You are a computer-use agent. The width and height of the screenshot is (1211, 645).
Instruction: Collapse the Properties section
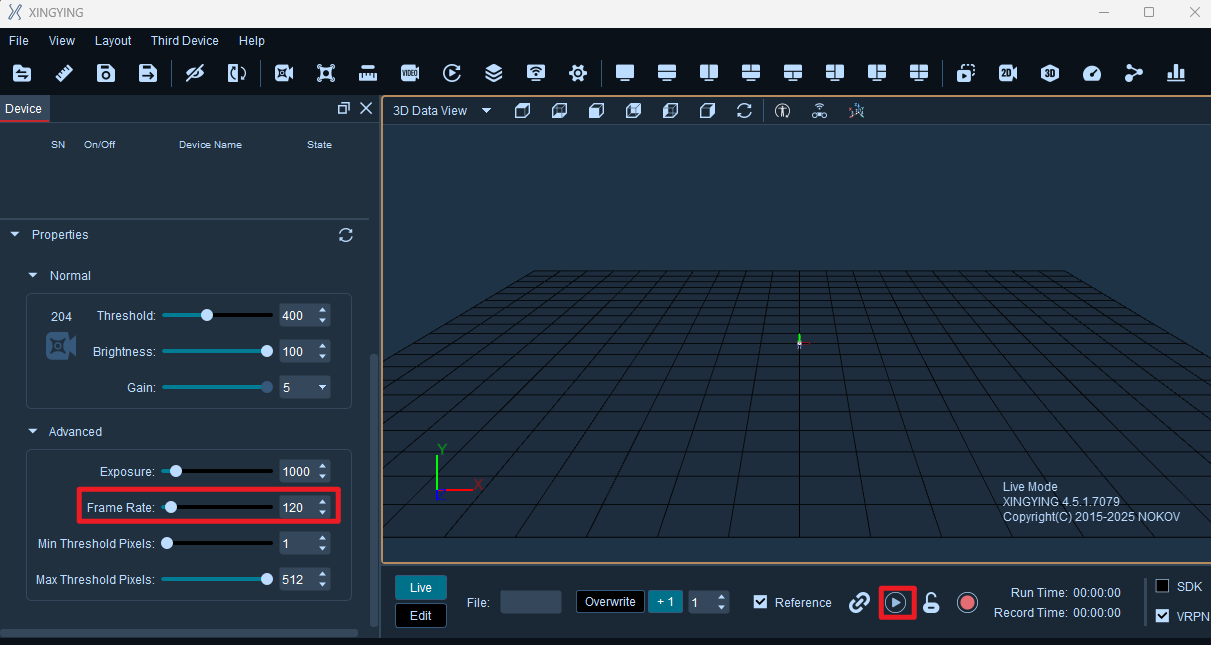click(x=15, y=235)
